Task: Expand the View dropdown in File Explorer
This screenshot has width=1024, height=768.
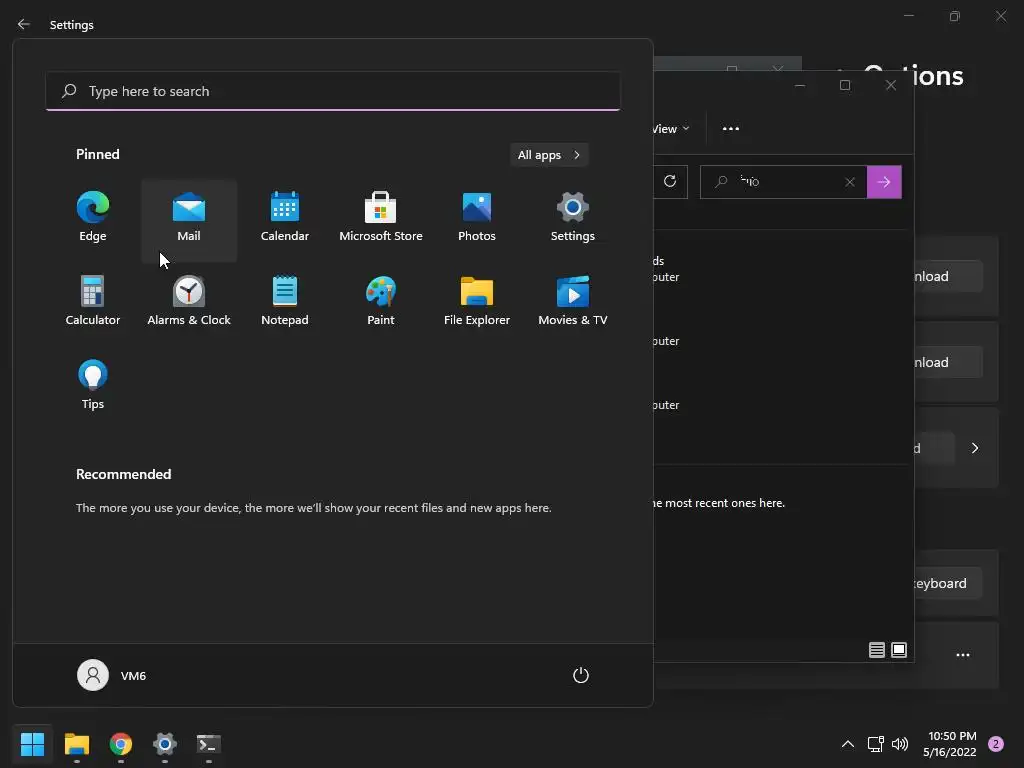Action: [671, 129]
